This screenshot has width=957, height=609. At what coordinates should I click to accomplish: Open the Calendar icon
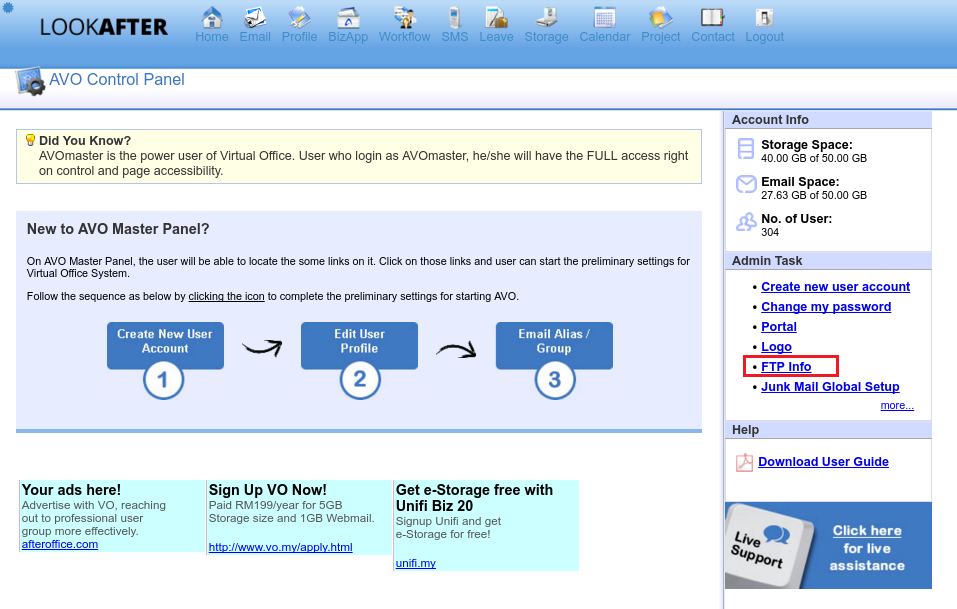click(x=604, y=18)
